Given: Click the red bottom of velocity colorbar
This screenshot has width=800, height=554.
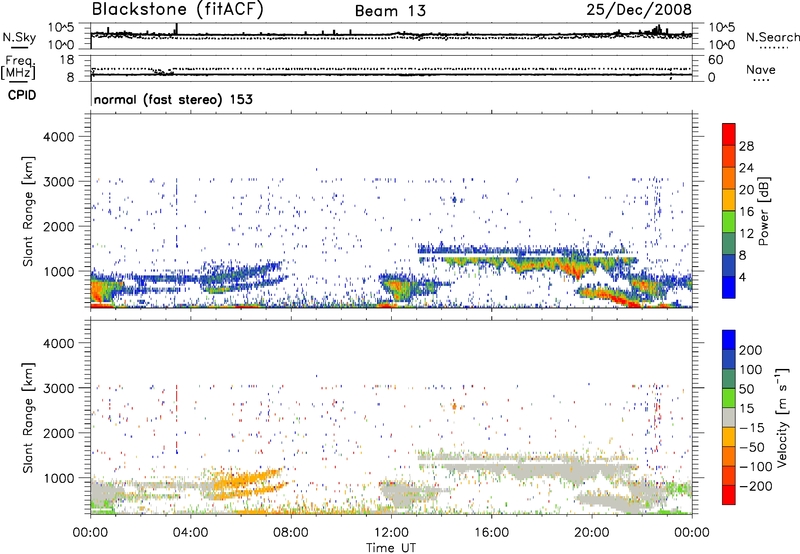Looking at the screenshot, I should tap(729, 495).
